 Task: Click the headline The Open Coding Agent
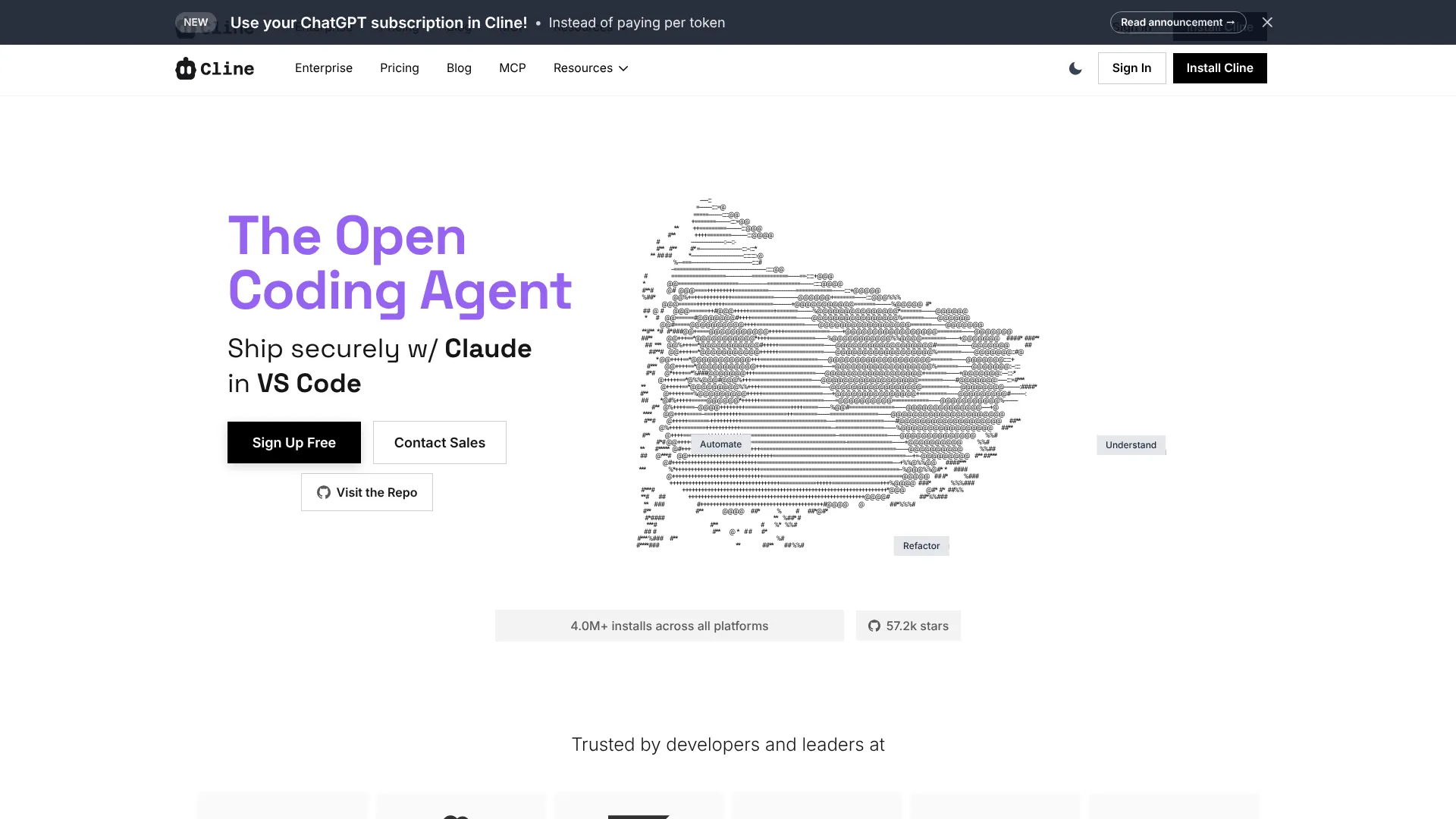point(400,263)
